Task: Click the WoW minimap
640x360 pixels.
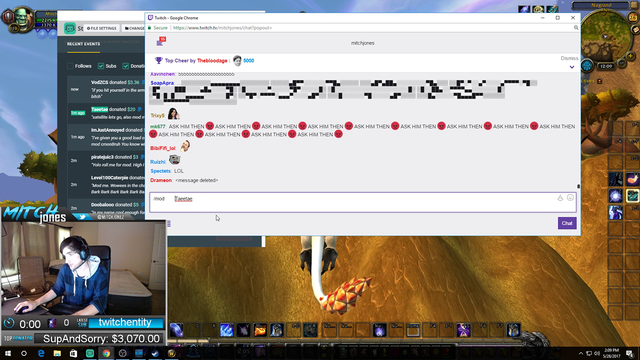Action: click(607, 36)
